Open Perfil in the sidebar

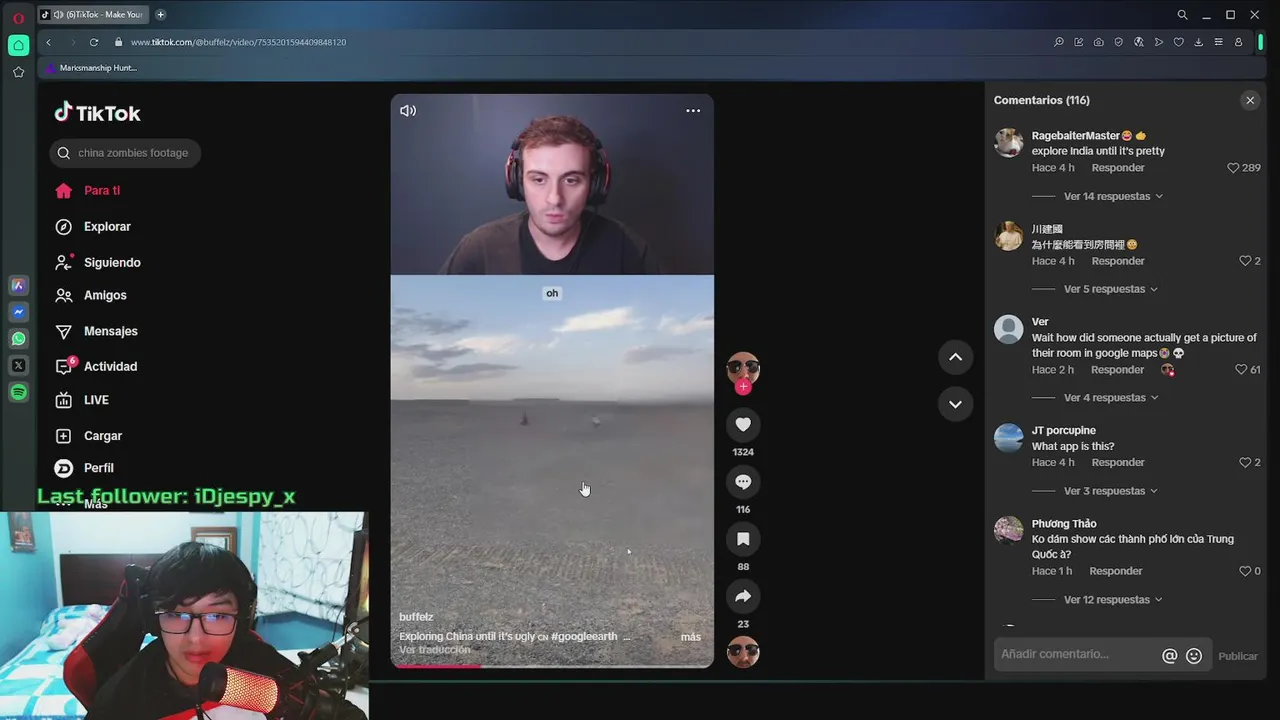(x=98, y=468)
